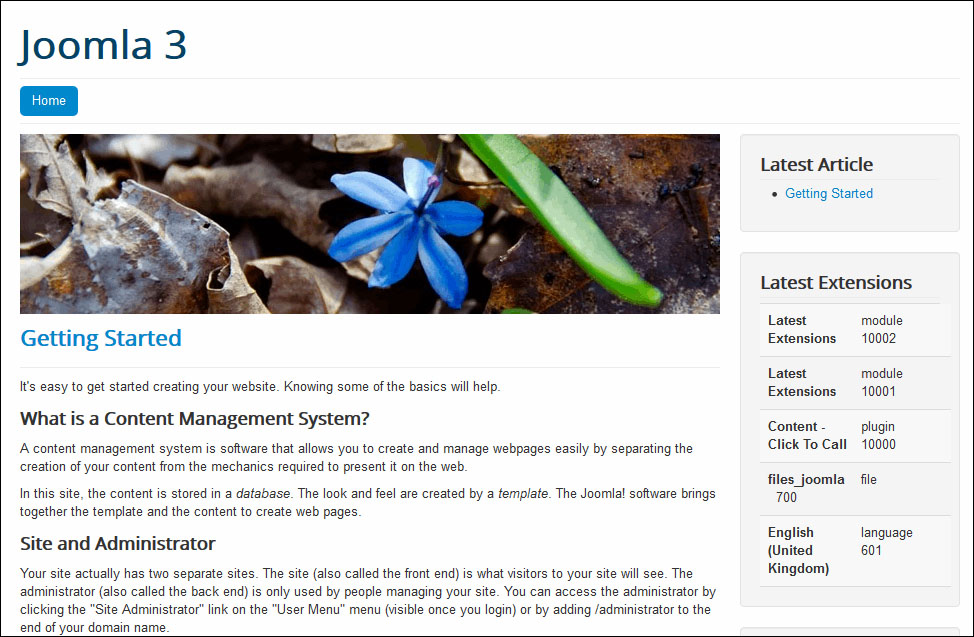Click the blue flower banner image
This screenshot has height=637, width=974.
pos(370,224)
